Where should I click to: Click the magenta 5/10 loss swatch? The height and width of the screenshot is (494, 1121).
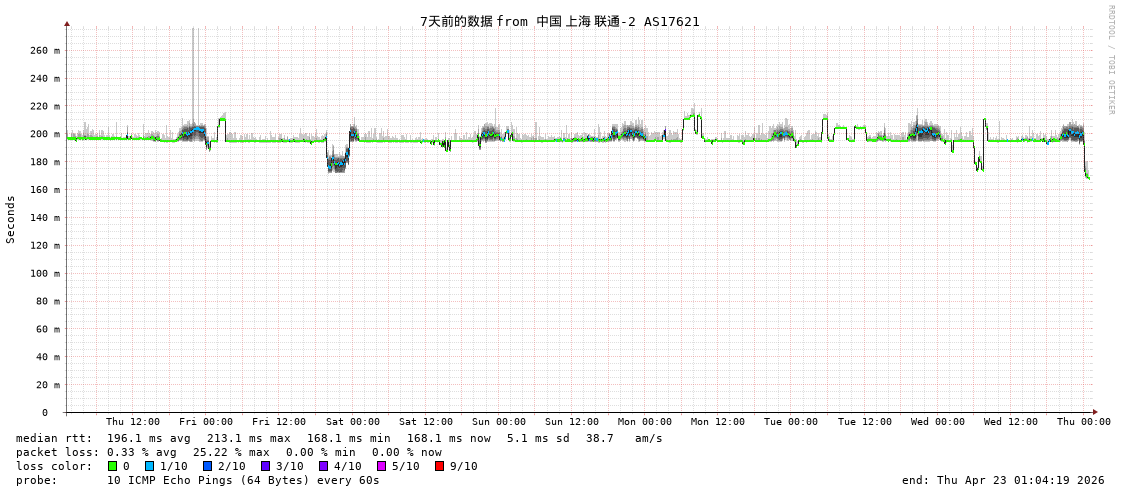(x=381, y=466)
